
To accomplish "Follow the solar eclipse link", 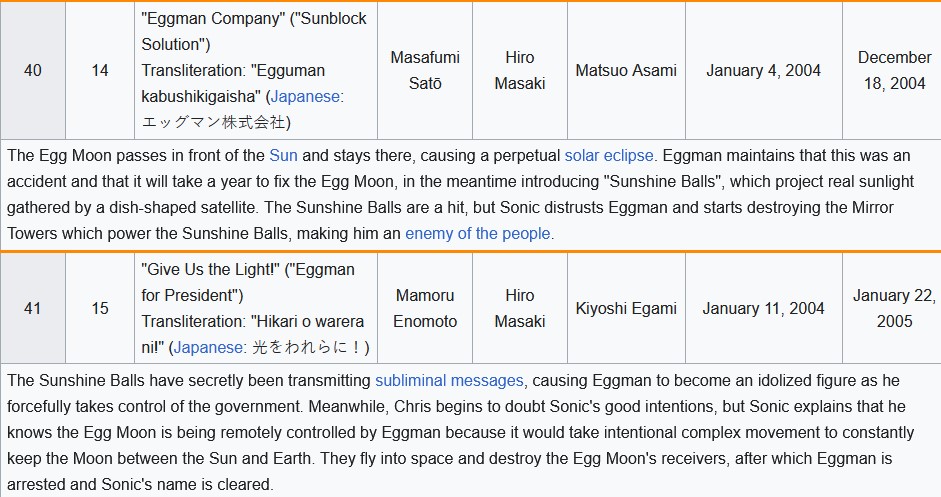I will 609,155.
